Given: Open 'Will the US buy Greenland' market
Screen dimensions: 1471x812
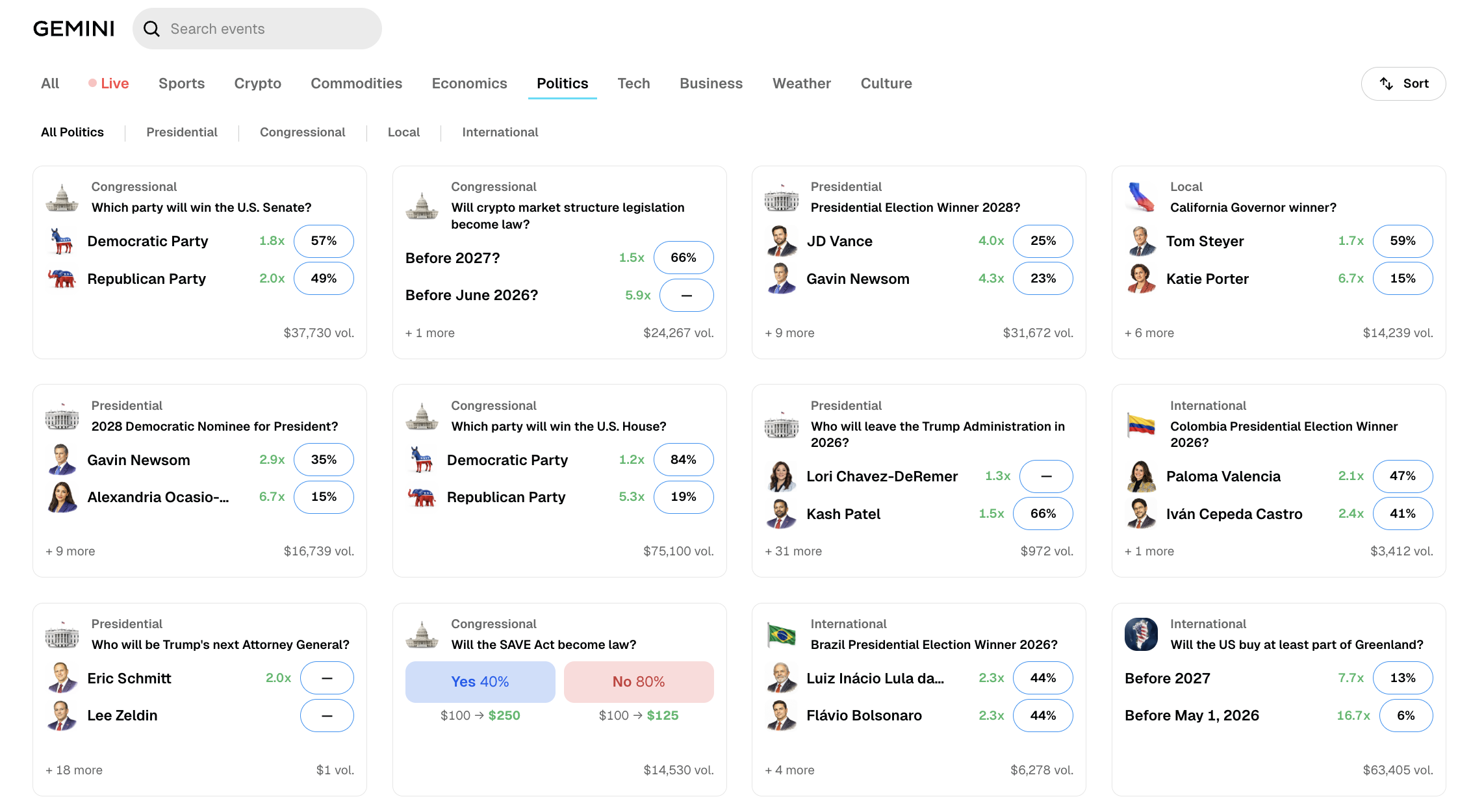Looking at the screenshot, I should [1297, 644].
